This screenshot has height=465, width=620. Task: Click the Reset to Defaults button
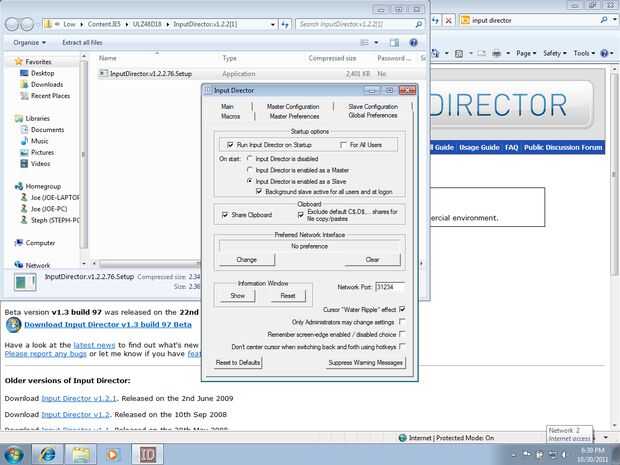[238, 363]
